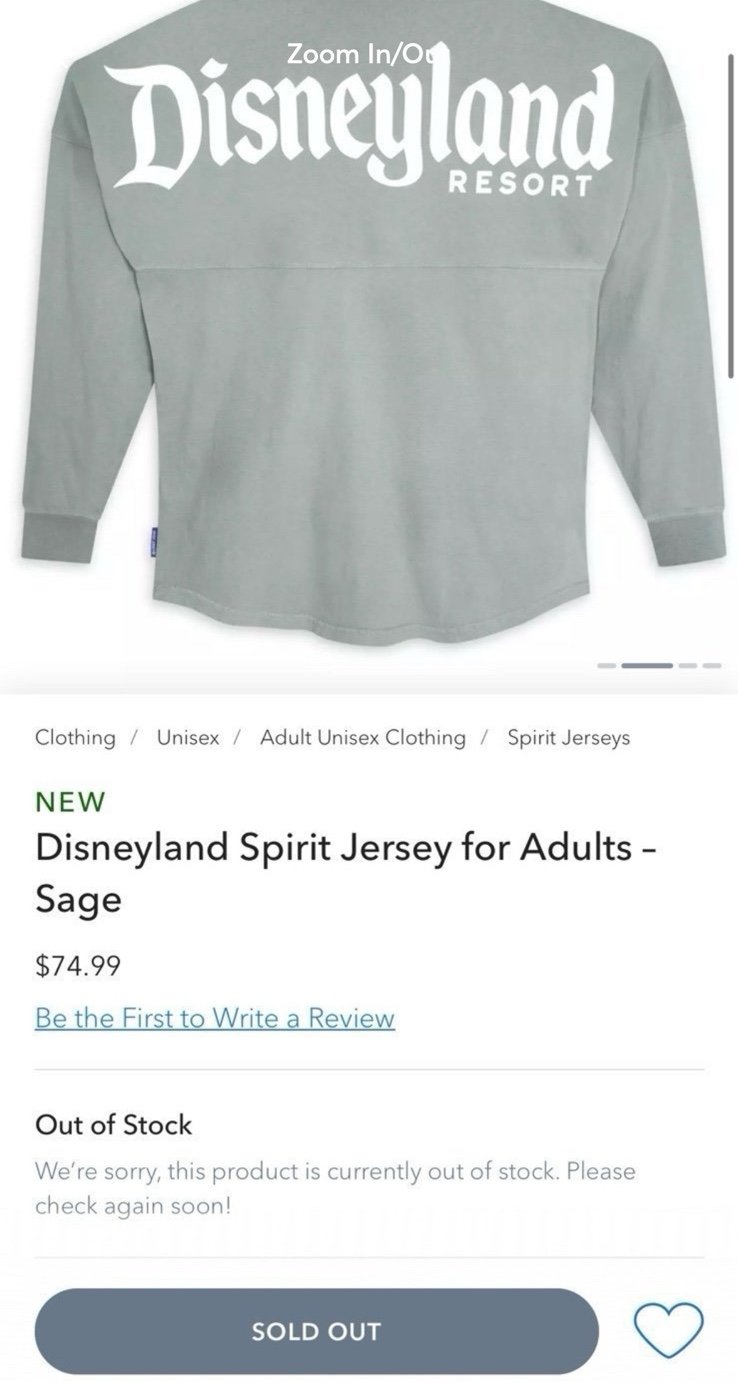Screen dimensions: 738x1382
Task: Click the Disneyland Spirit Jersey product title
Action: point(347,873)
